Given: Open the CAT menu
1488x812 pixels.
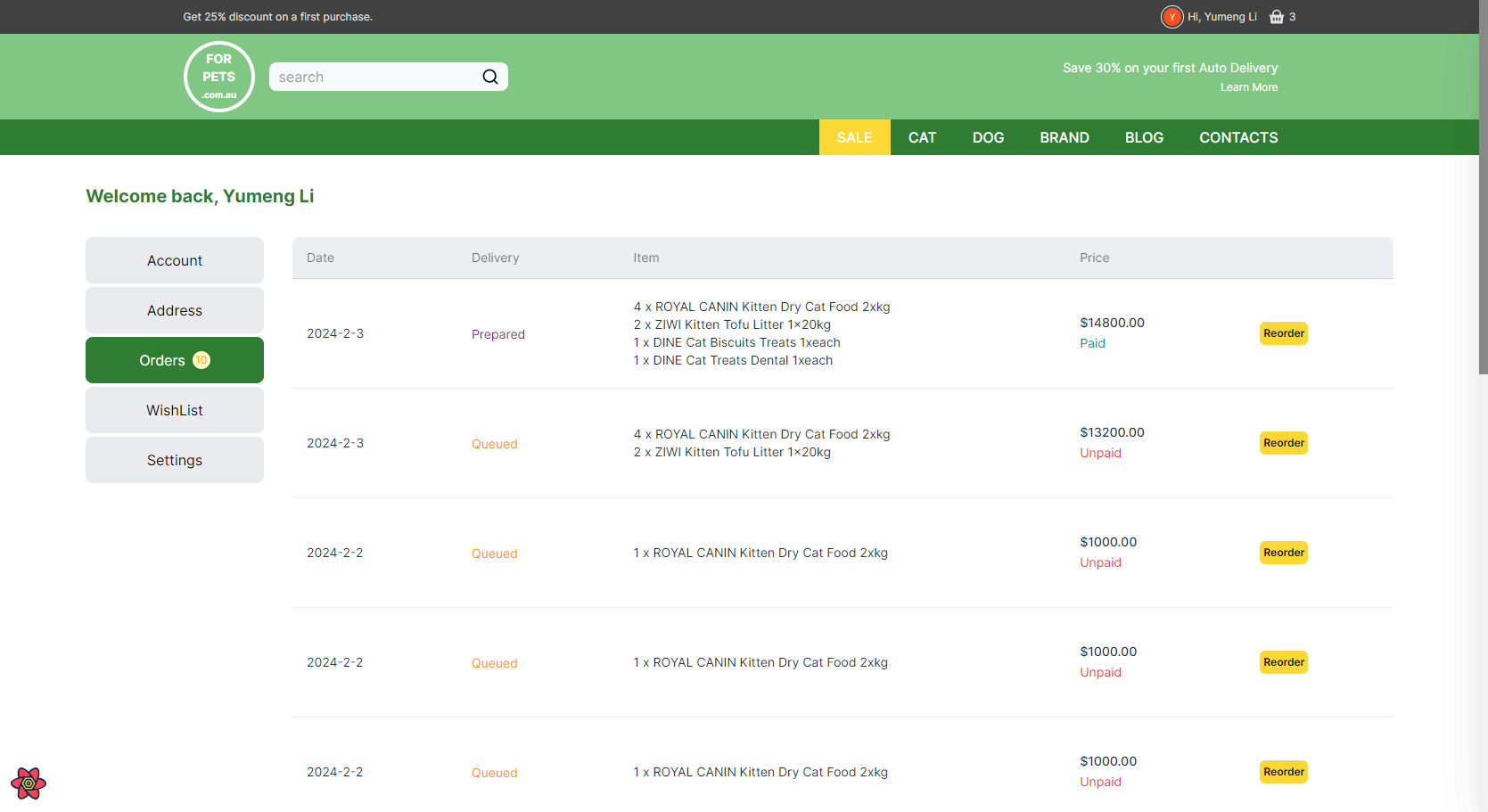Looking at the screenshot, I should (x=922, y=137).
